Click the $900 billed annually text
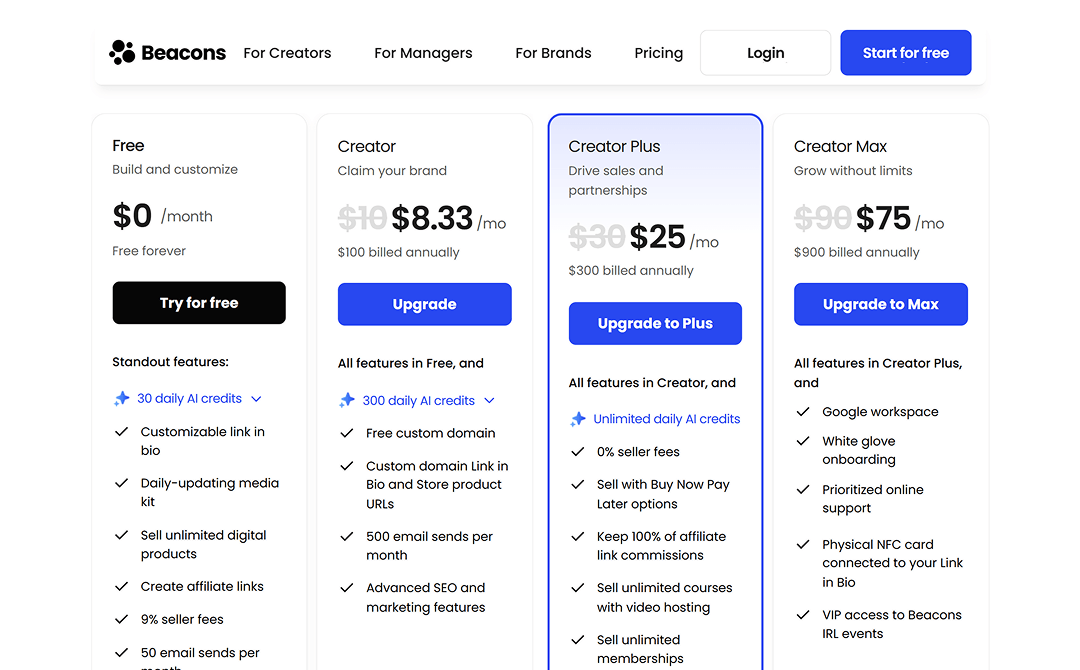1080x670 pixels. click(x=856, y=252)
